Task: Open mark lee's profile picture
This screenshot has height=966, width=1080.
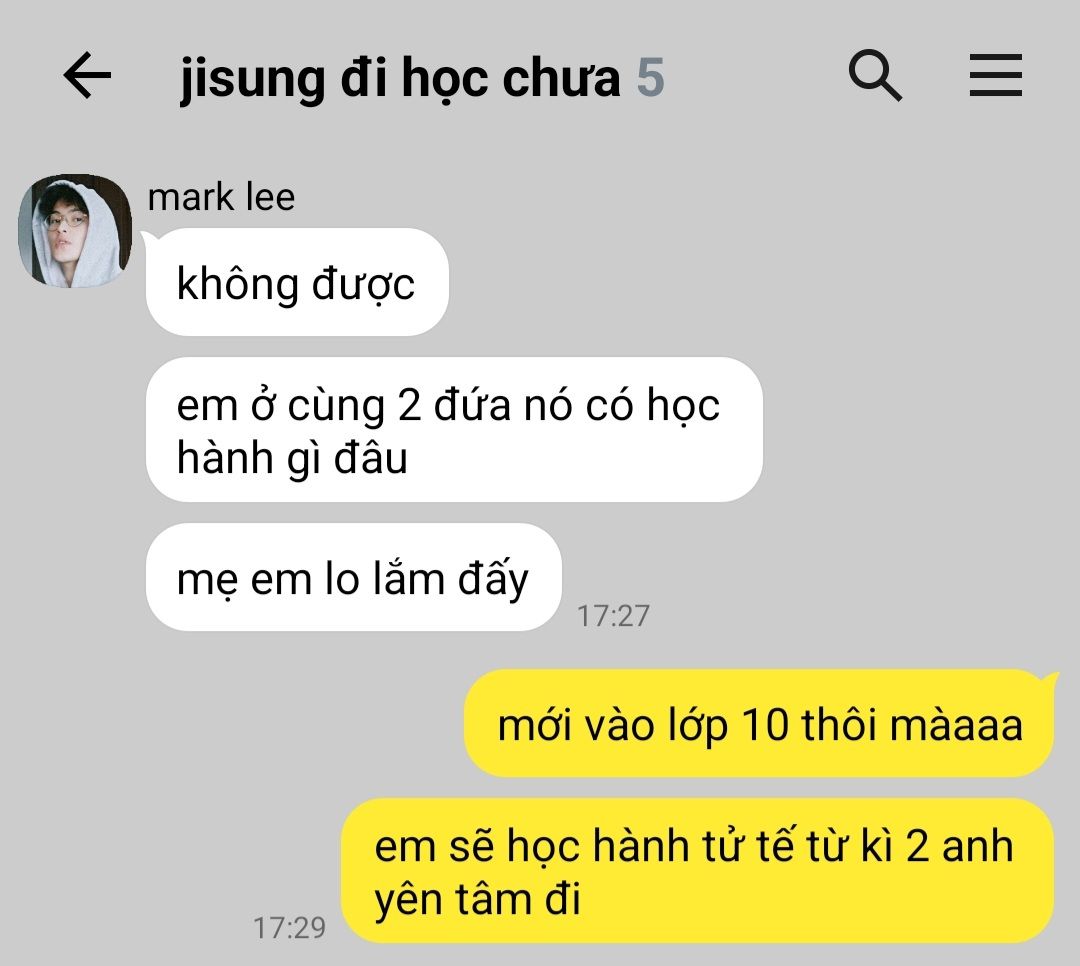Action: [x=74, y=231]
